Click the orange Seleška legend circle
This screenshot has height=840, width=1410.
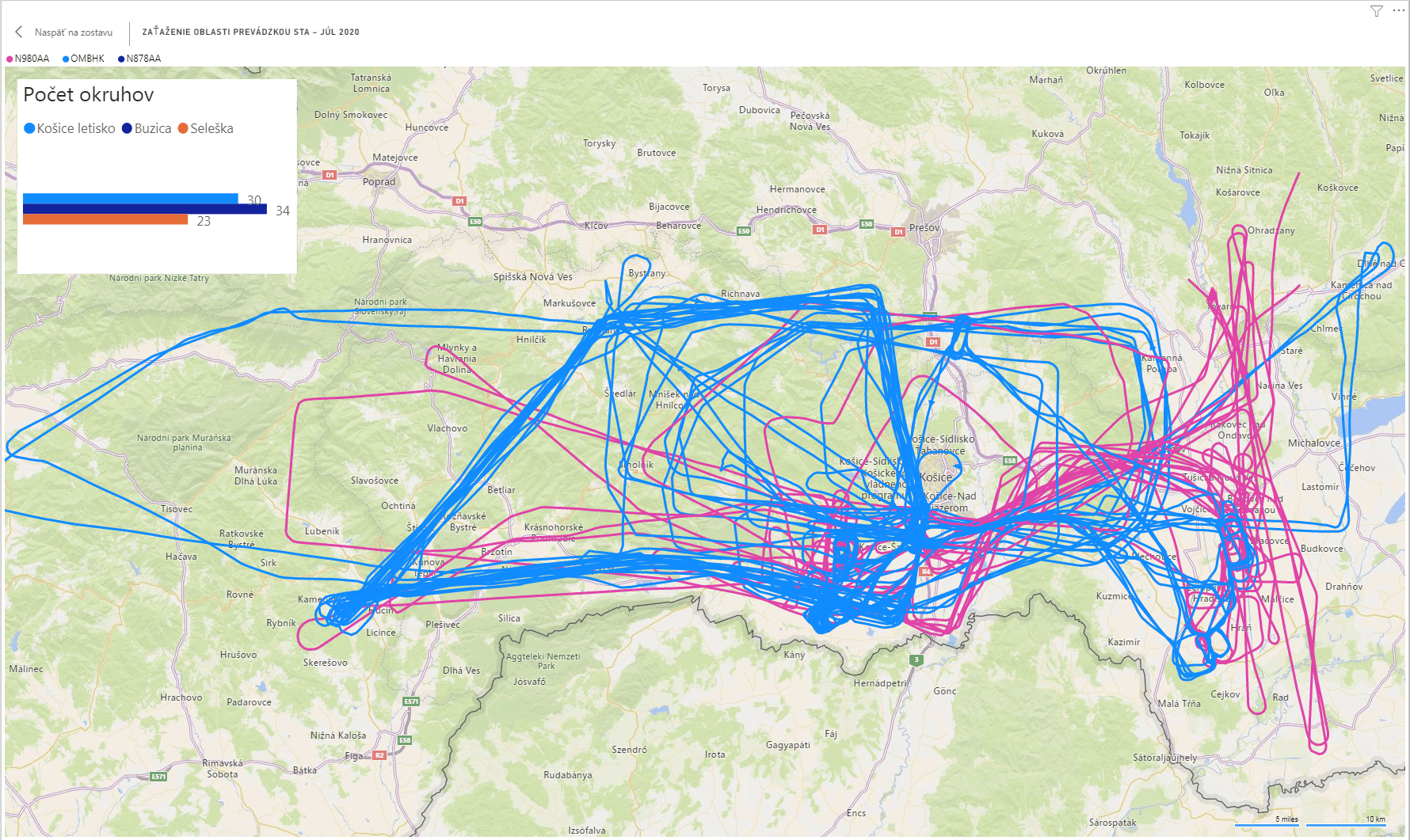(x=183, y=128)
